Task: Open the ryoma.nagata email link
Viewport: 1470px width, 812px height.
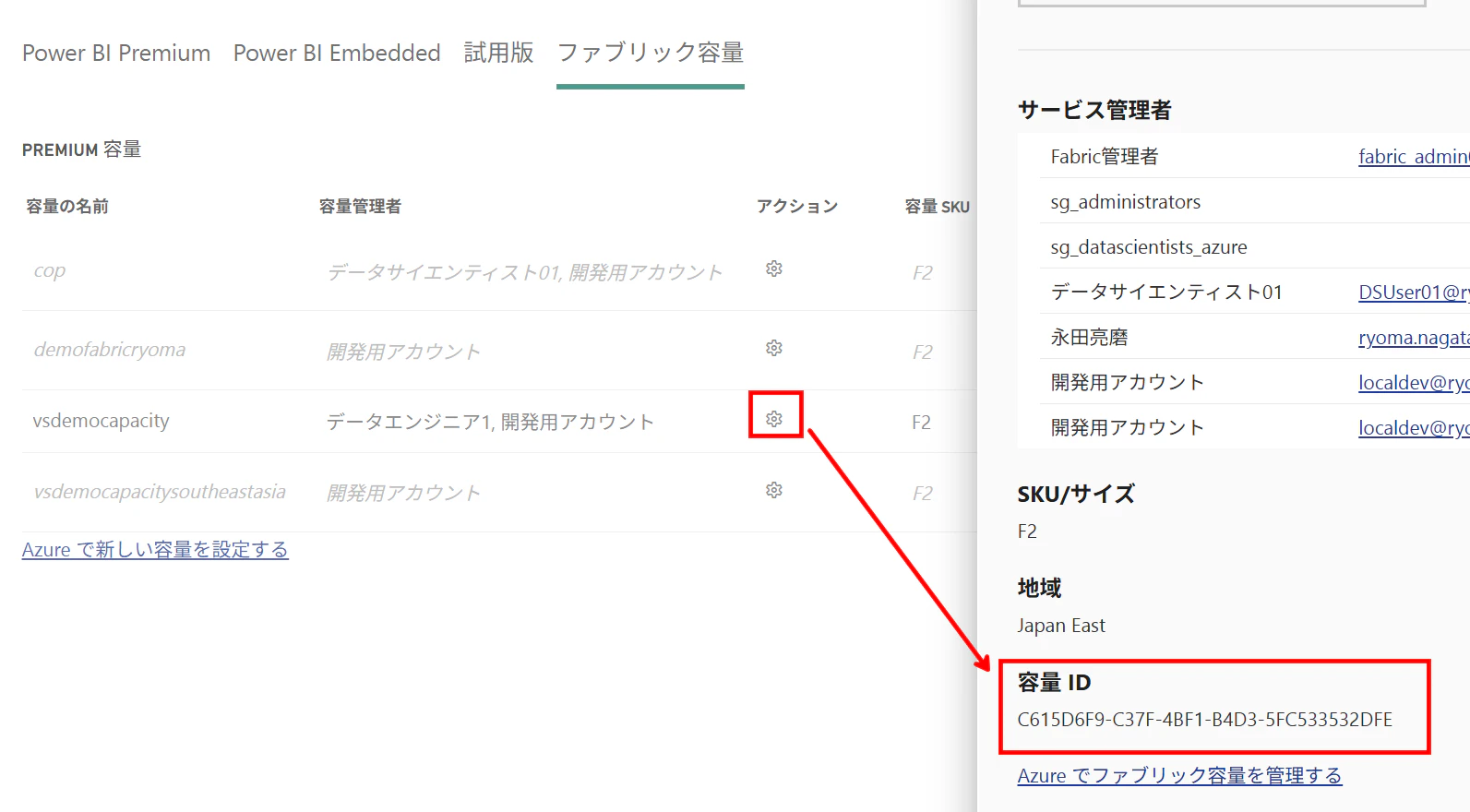Action: [x=1414, y=338]
